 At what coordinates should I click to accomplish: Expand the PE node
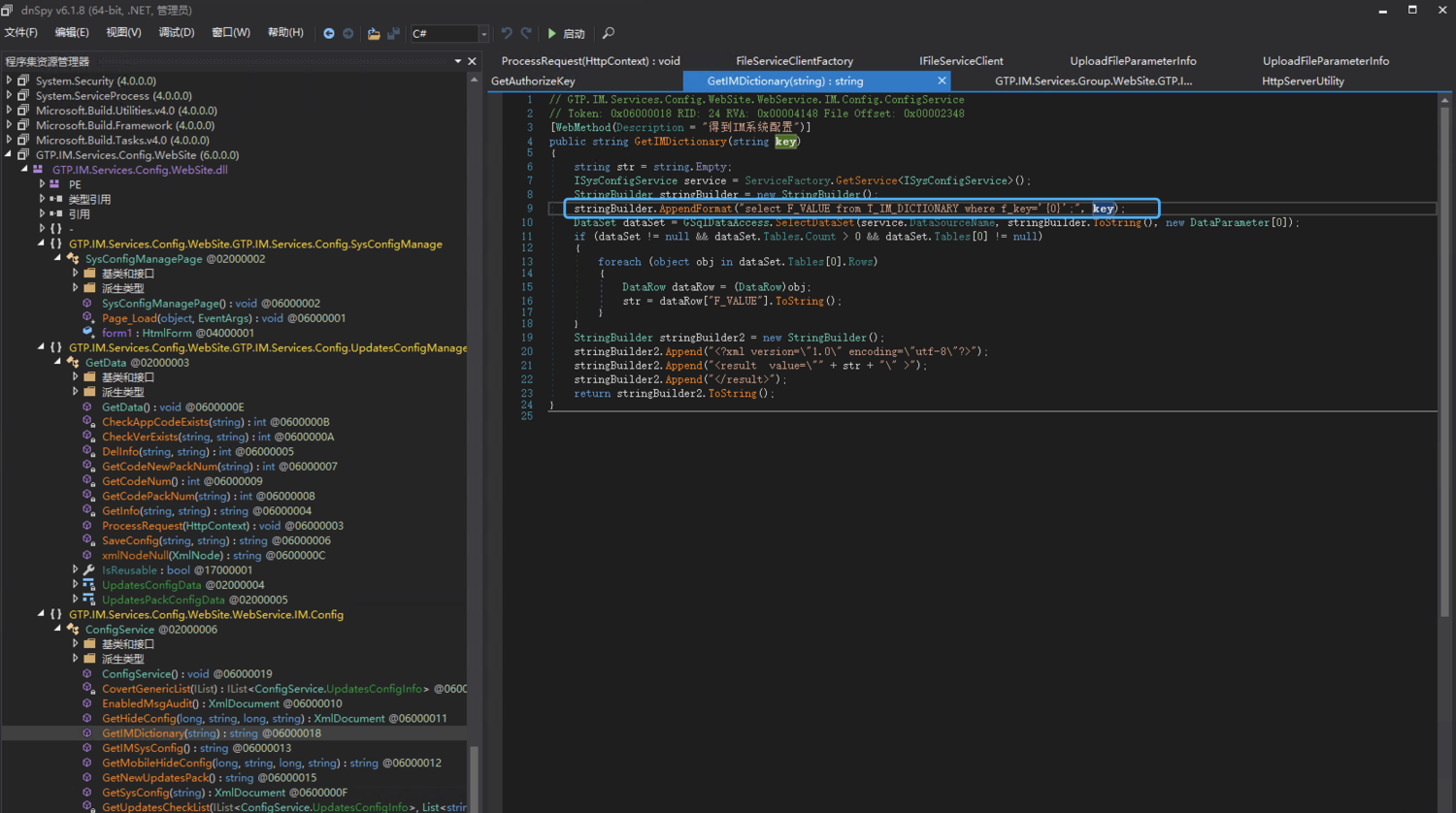(42, 184)
